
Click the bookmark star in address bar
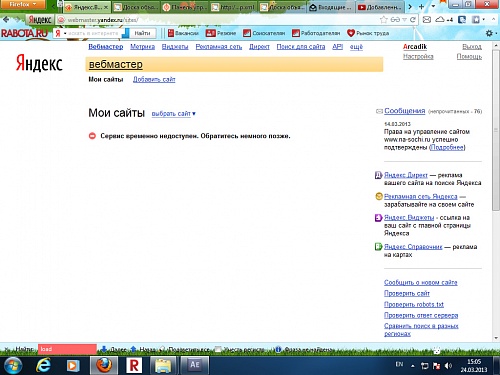point(384,20)
